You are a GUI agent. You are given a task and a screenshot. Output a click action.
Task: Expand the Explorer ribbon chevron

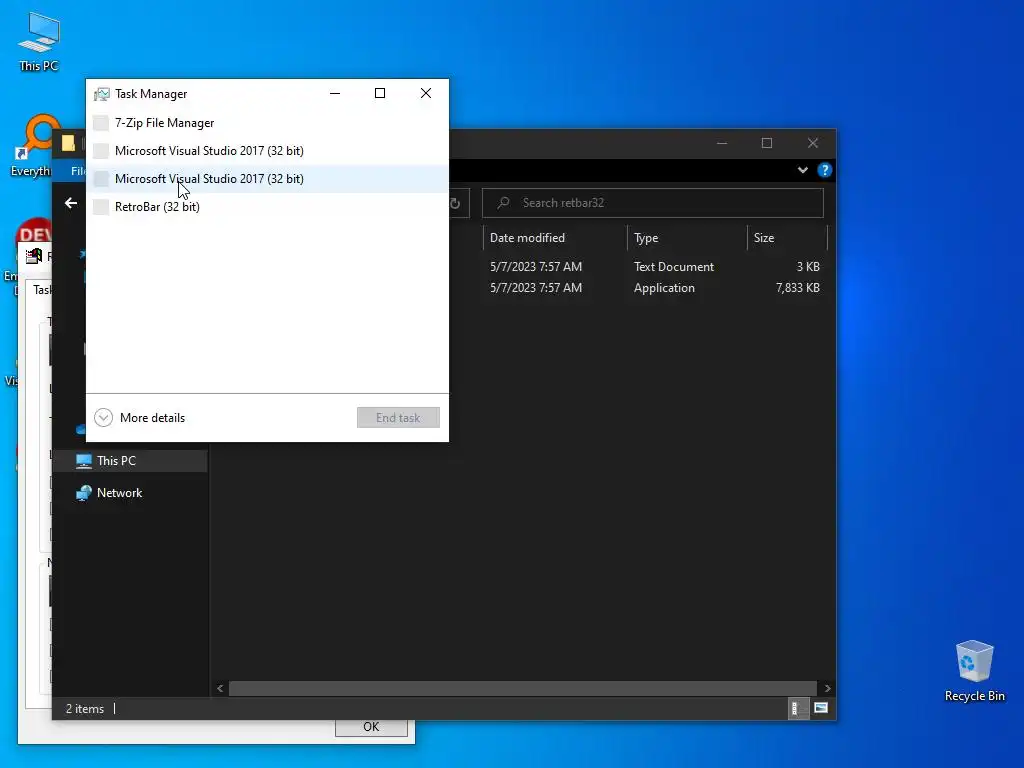[803, 170]
